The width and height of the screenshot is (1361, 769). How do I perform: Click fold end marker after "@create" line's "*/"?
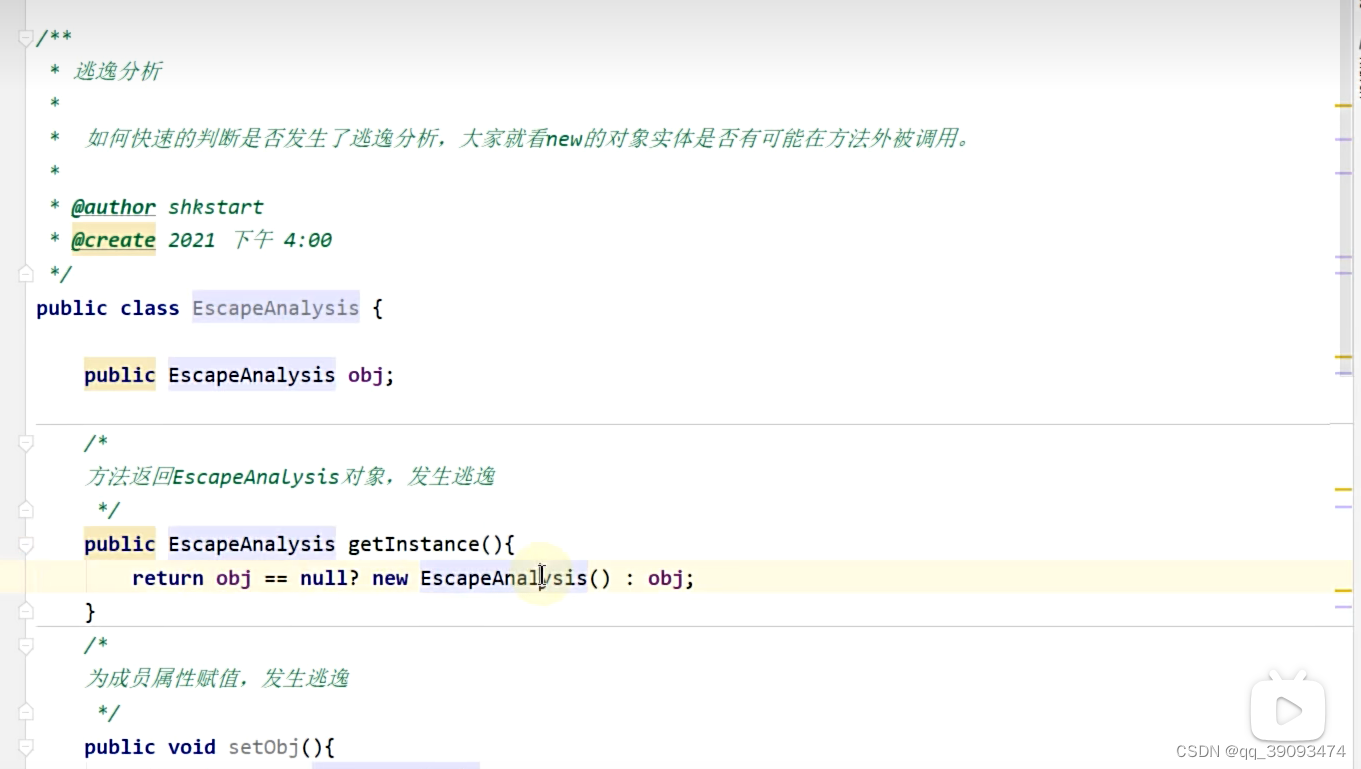click(x=26, y=273)
